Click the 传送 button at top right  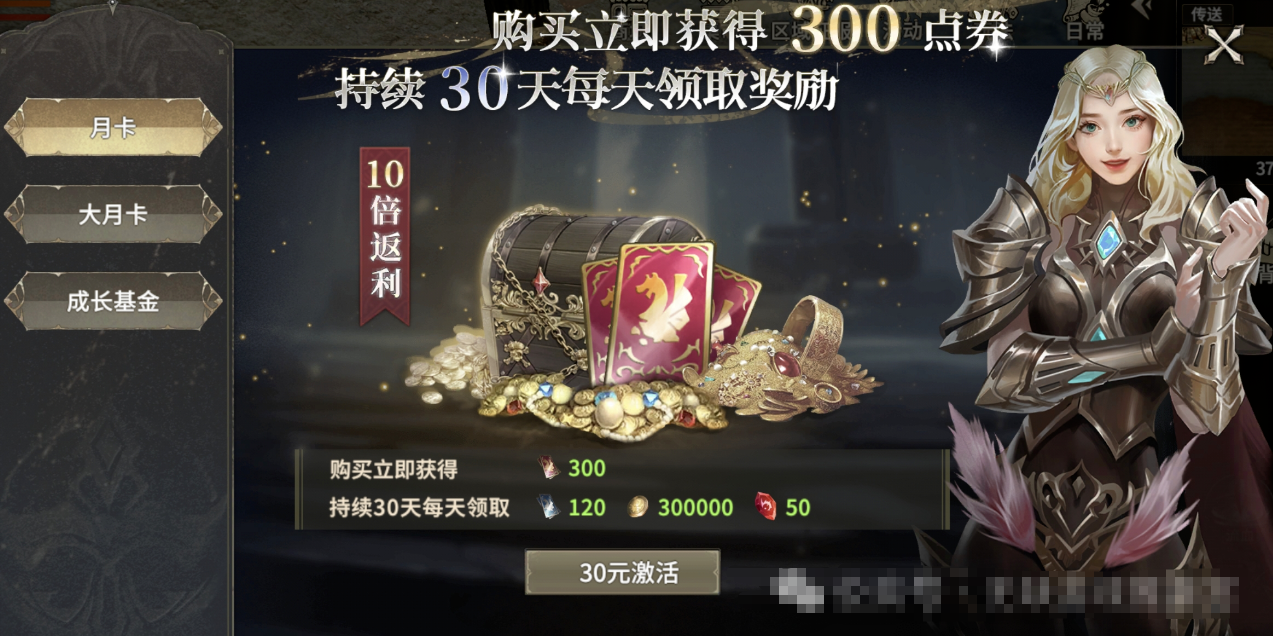[x=1208, y=14]
